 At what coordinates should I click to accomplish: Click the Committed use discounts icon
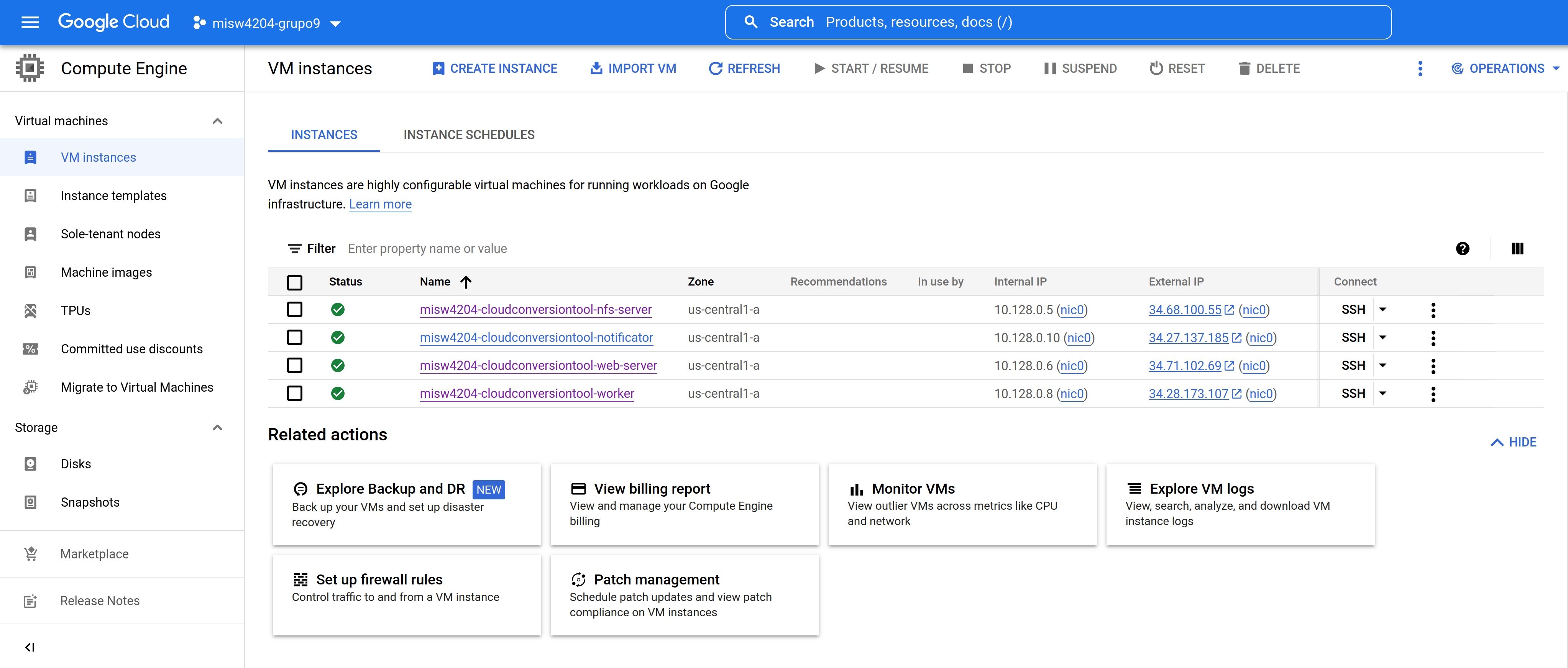coord(30,349)
